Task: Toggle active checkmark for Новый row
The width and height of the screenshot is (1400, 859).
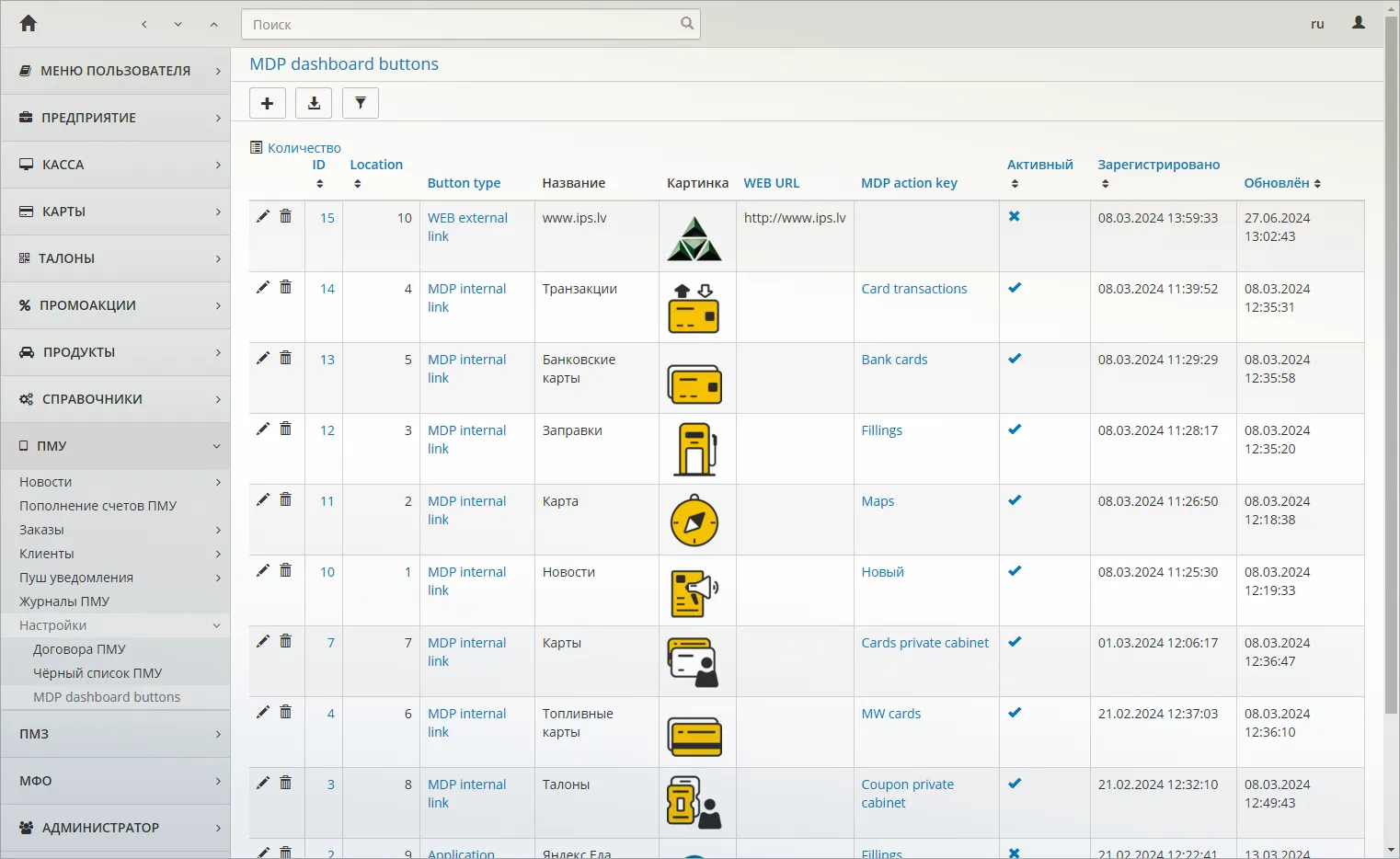Action: pos(1015,571)
